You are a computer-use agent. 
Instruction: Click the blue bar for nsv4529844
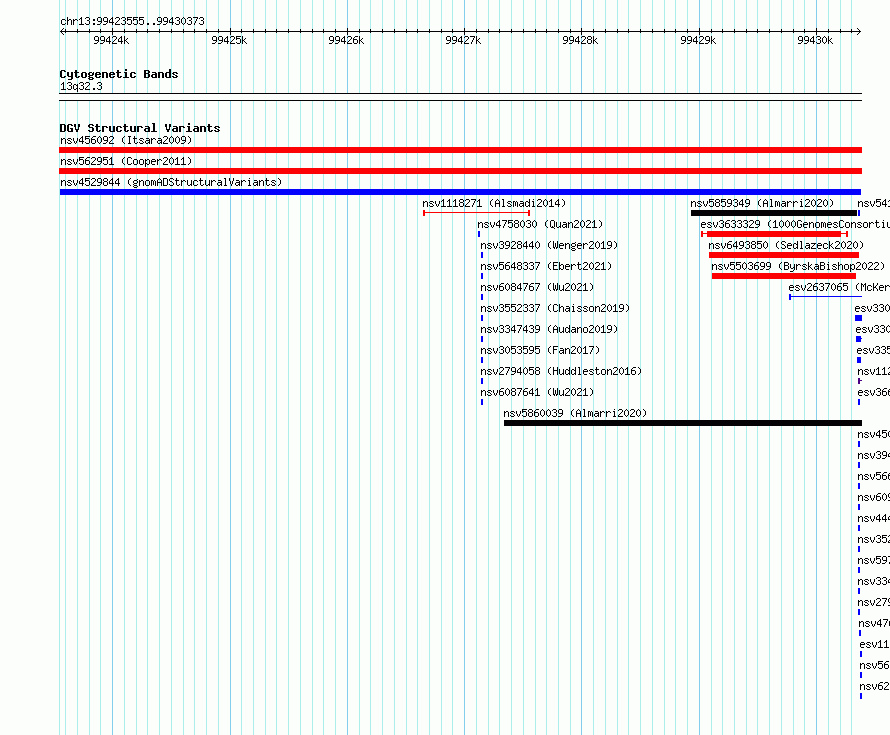click(x=460, y=192)
